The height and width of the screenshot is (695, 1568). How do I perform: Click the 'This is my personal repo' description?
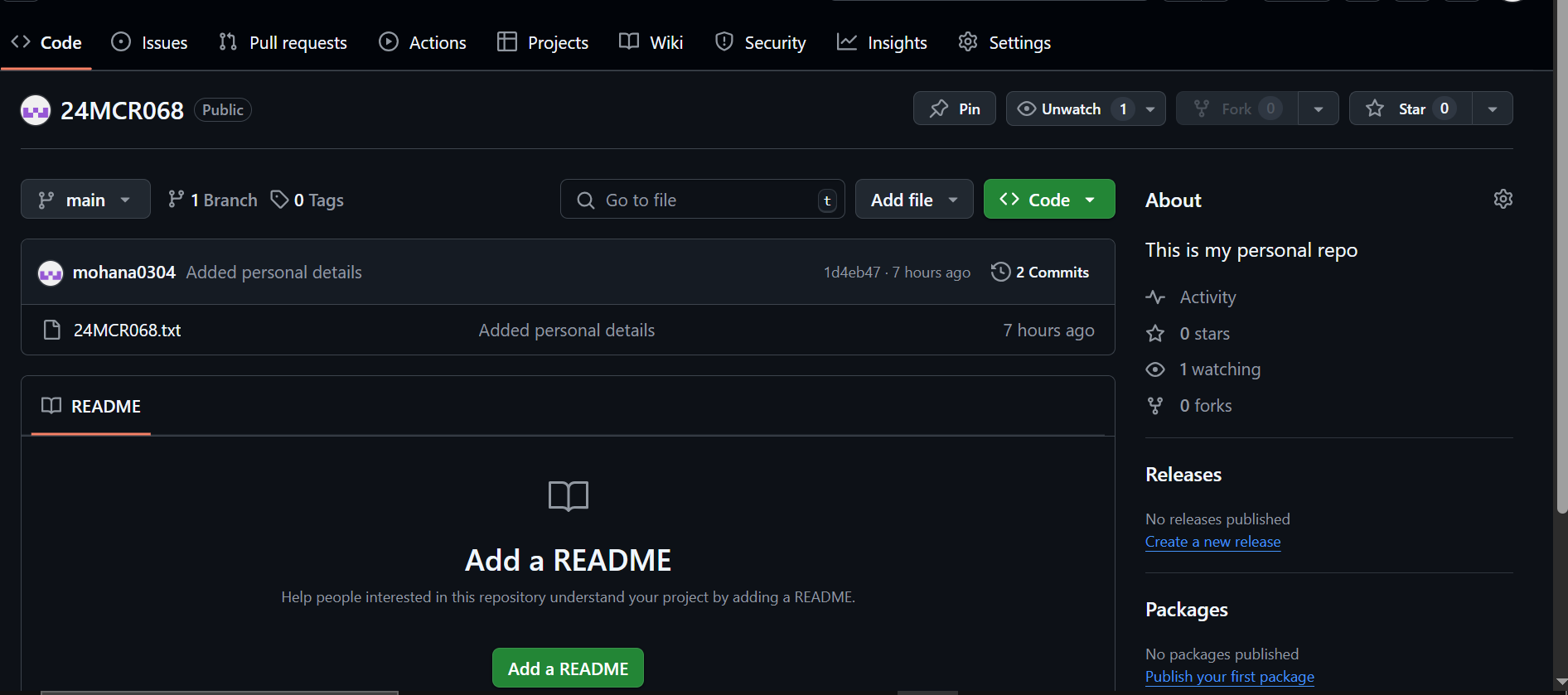tap(1251, 249)
